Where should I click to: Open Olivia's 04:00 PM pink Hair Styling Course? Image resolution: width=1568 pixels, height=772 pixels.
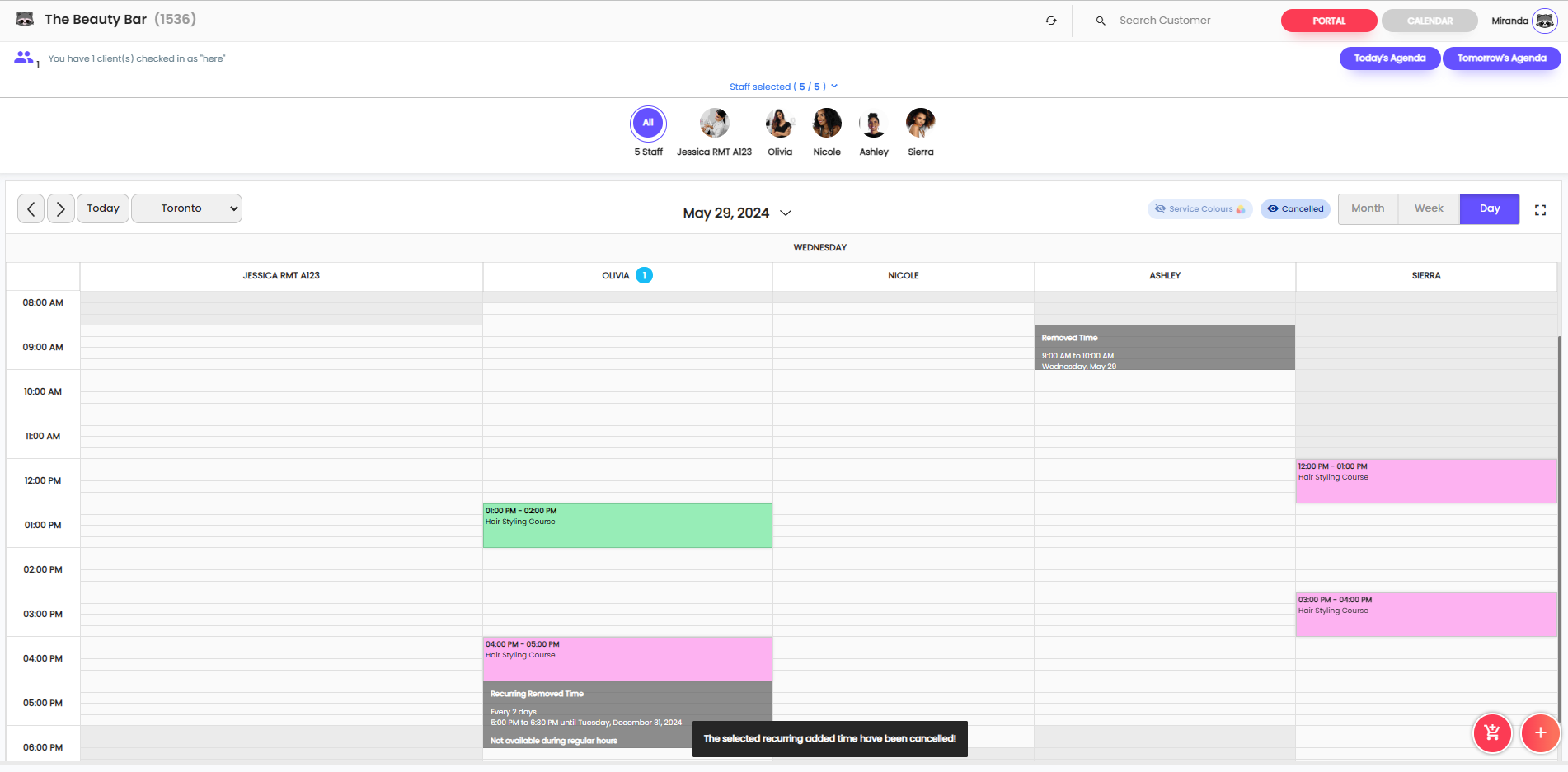627,658
